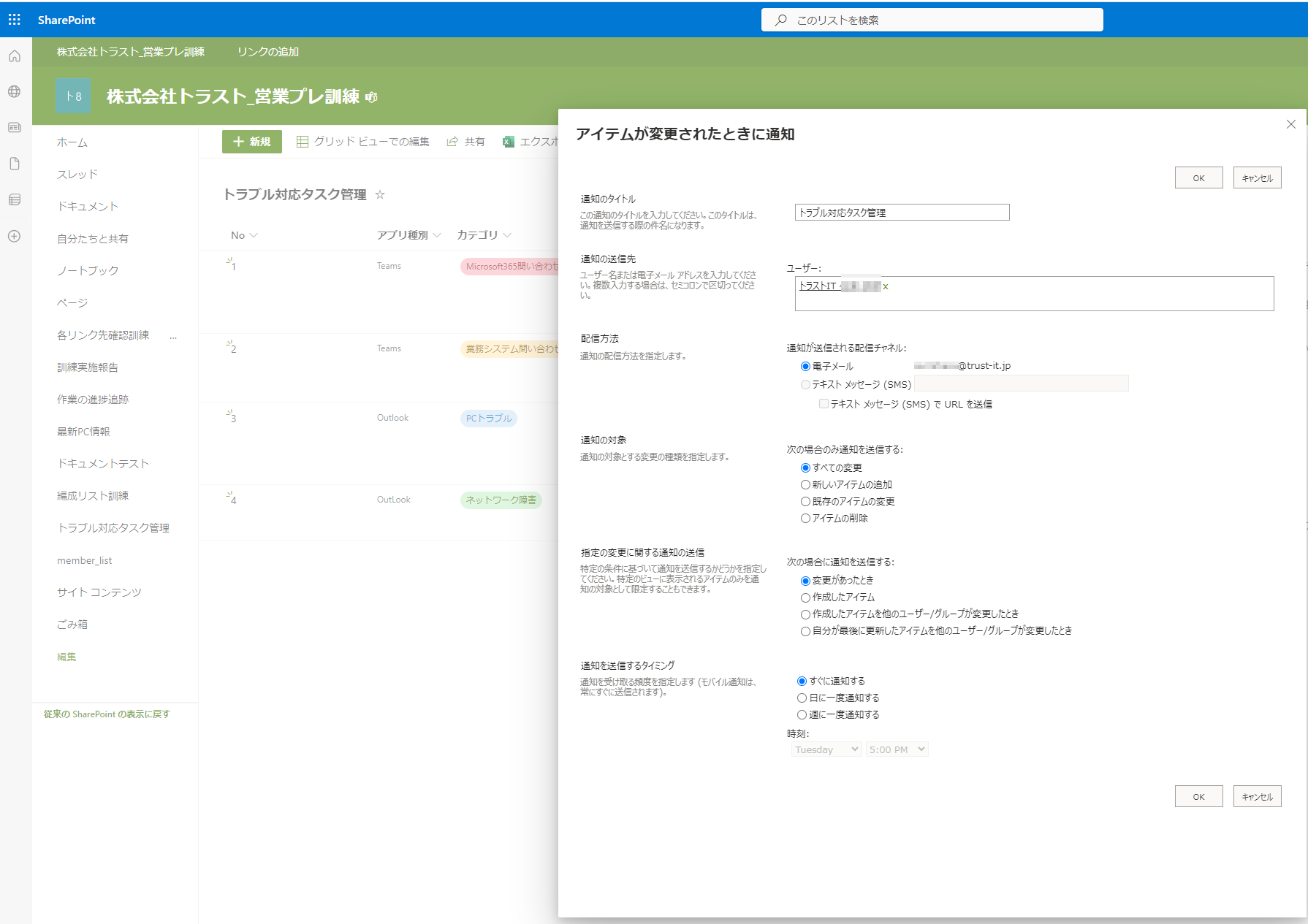The height and width of the screenshot is (924, 1308).
Task: Open the My lists icon in the rail
Action: pyautogui.click(x=15, y=199)
